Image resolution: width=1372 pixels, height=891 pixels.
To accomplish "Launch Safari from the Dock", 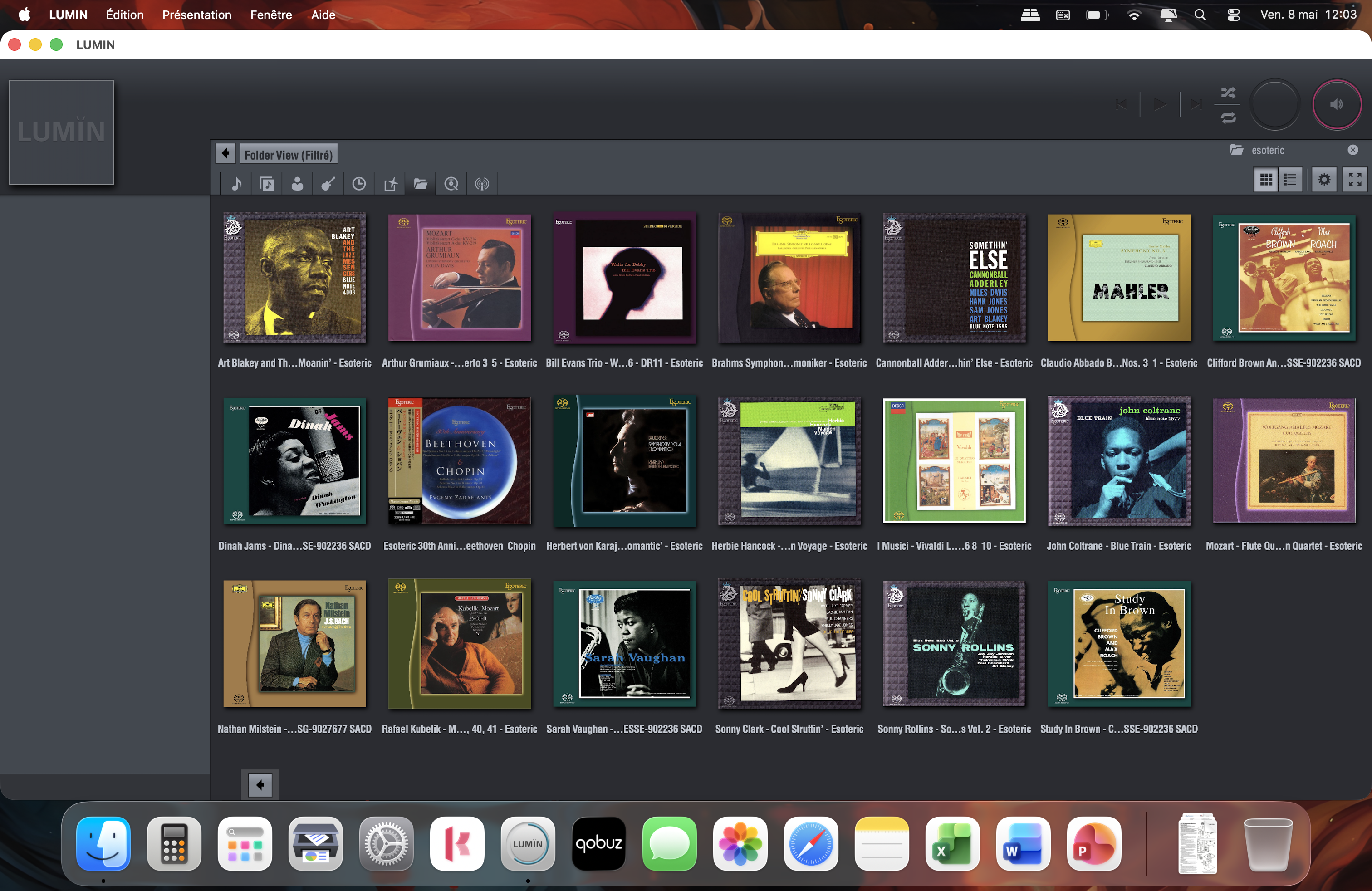I will click(x=810, y=843).
